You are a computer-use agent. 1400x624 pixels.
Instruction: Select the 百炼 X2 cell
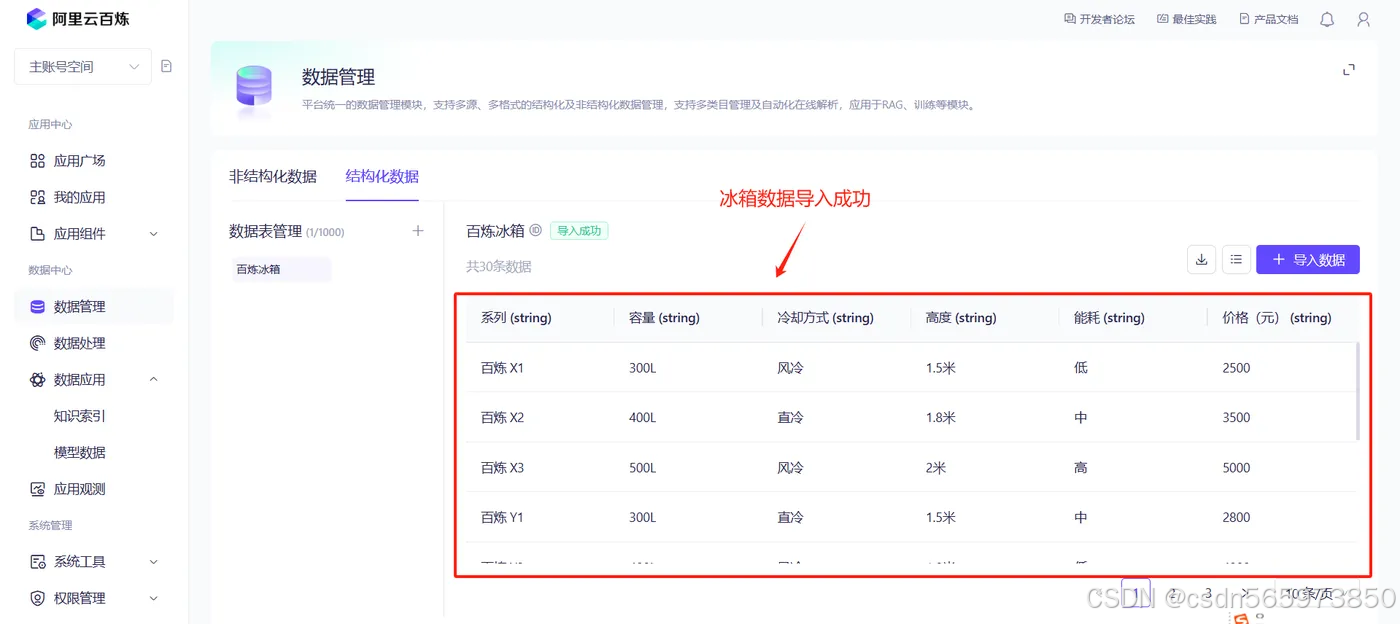[502, 418]
